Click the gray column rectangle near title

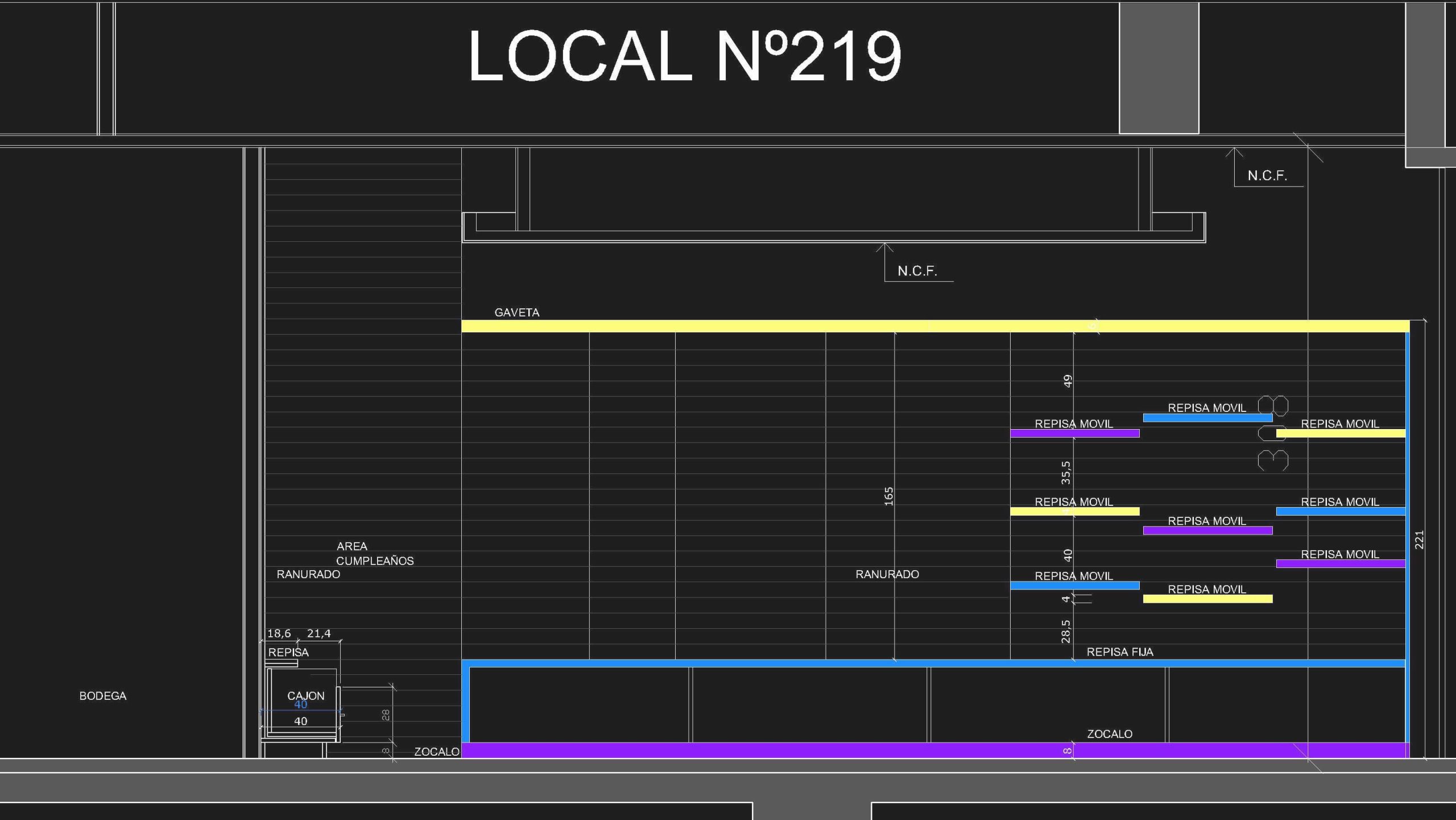pos(1159,68)
